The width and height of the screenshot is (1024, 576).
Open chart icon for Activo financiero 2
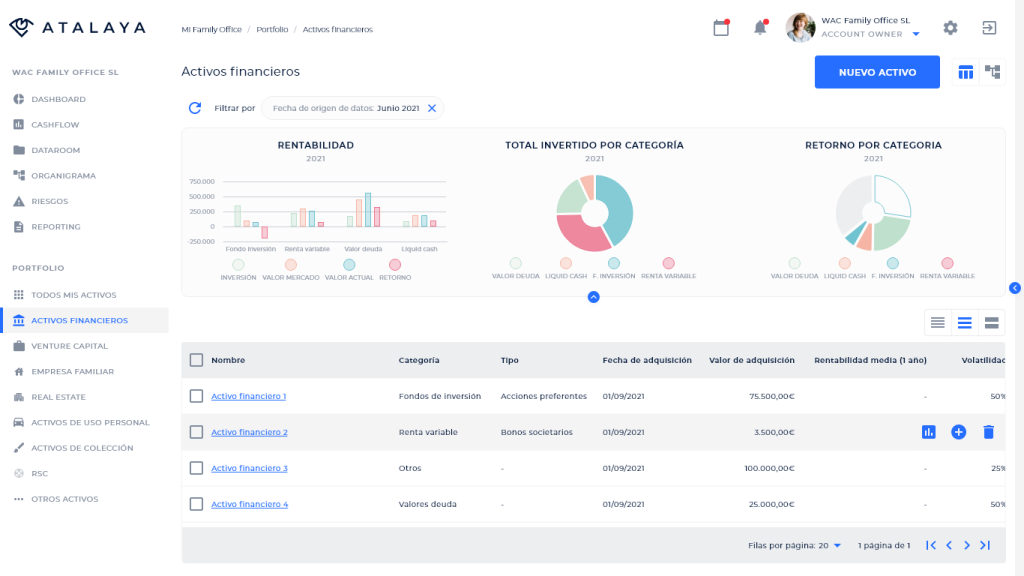(x=928, y=432)
